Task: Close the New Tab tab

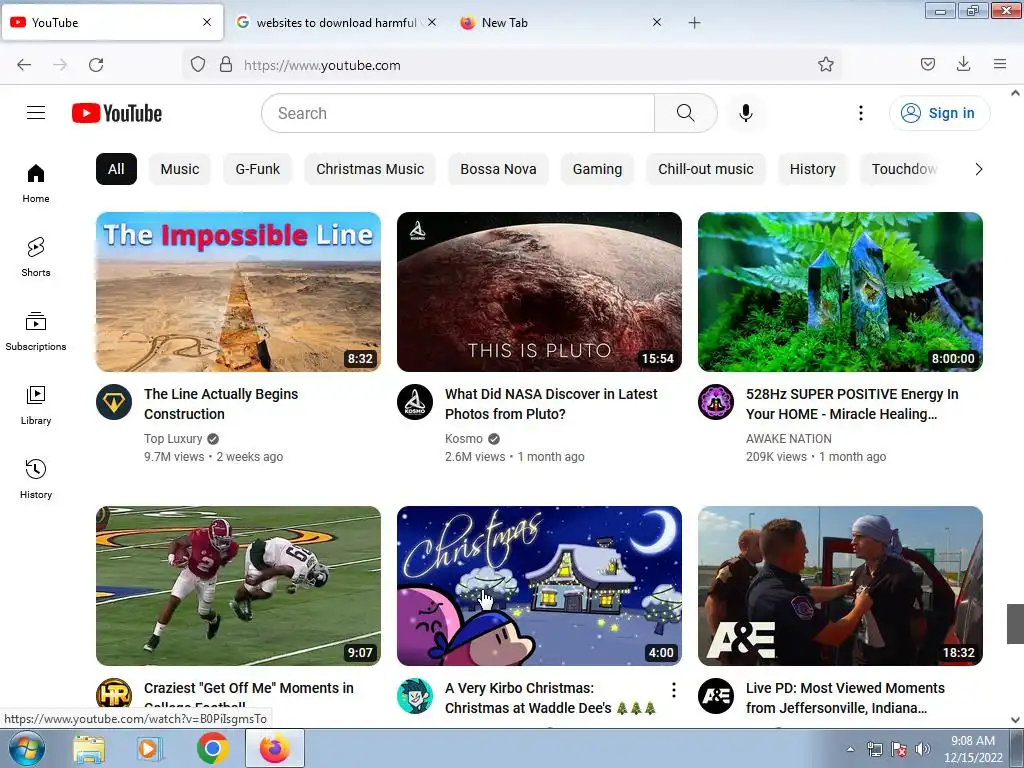Action: [657, 22]
